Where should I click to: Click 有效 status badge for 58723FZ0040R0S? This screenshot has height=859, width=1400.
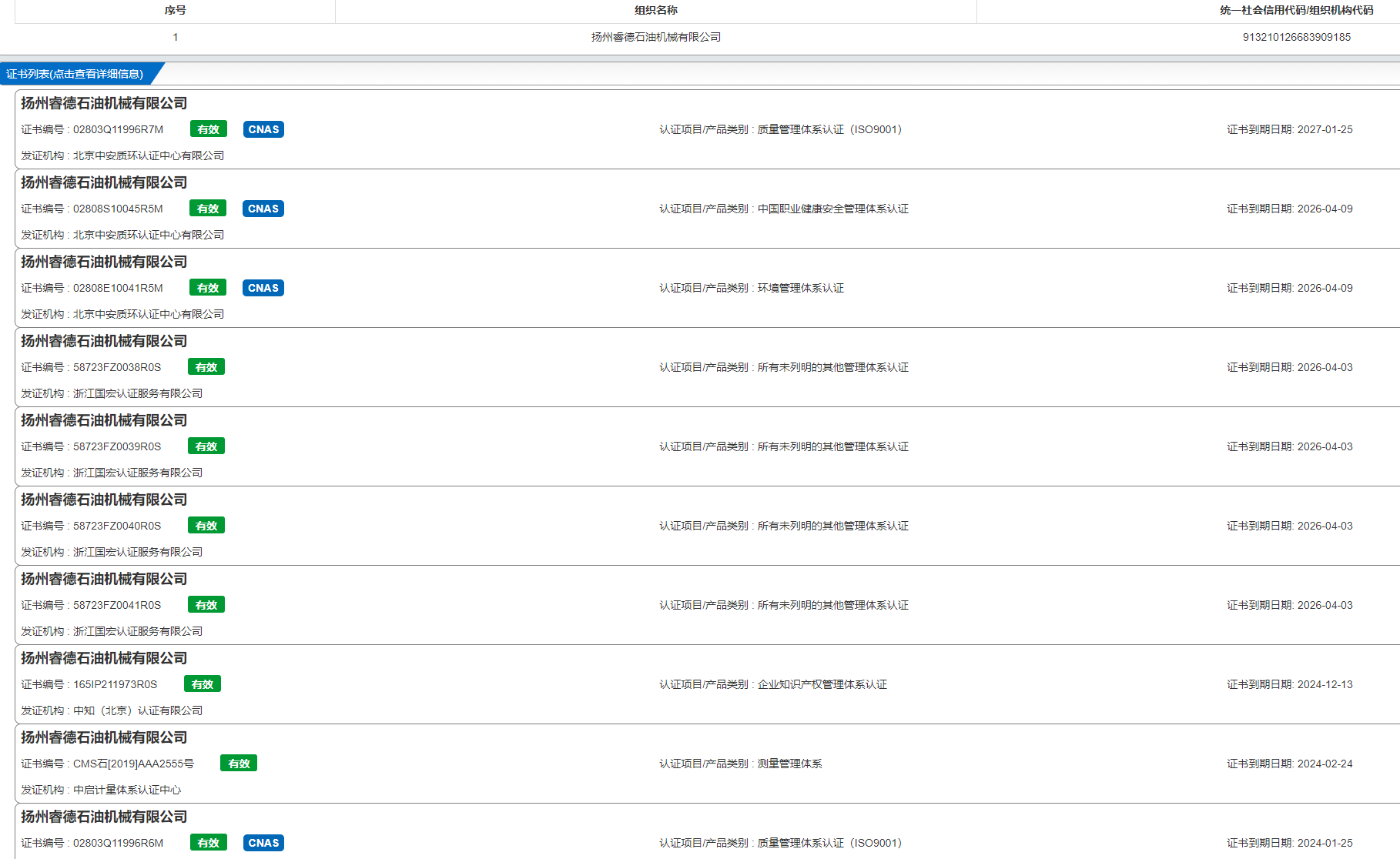pos(206,526)
